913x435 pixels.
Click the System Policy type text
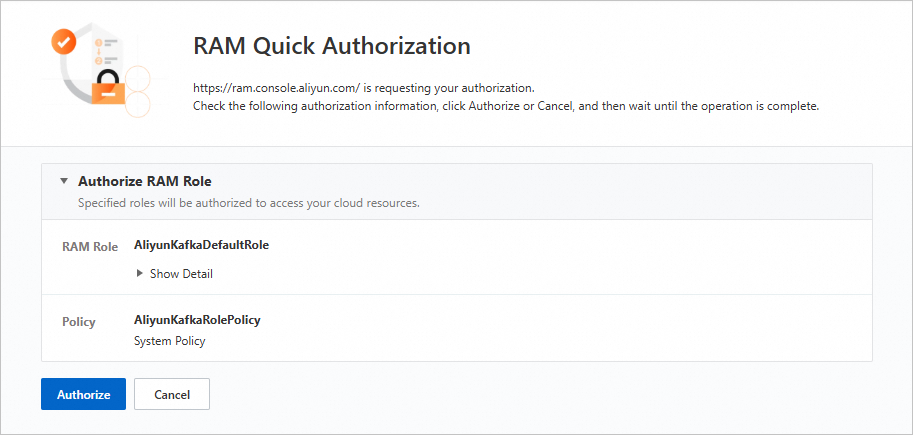[169, 341]
